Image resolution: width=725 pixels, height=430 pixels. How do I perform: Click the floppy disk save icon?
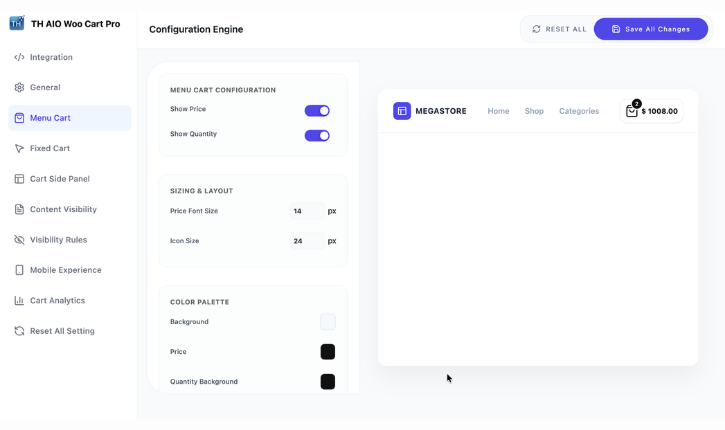[616, 29]
